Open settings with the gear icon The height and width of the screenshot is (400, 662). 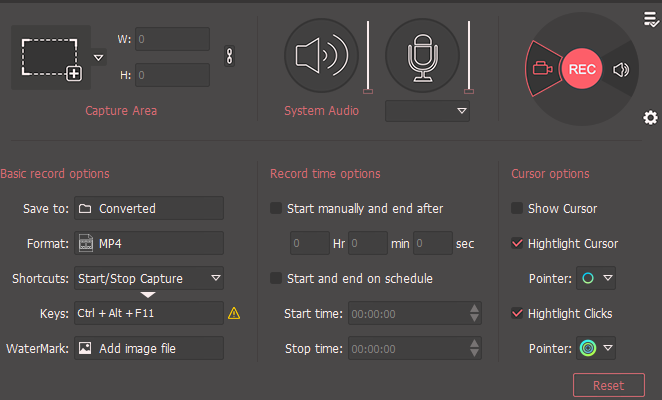pyautogui.click(x=650, y=119)
